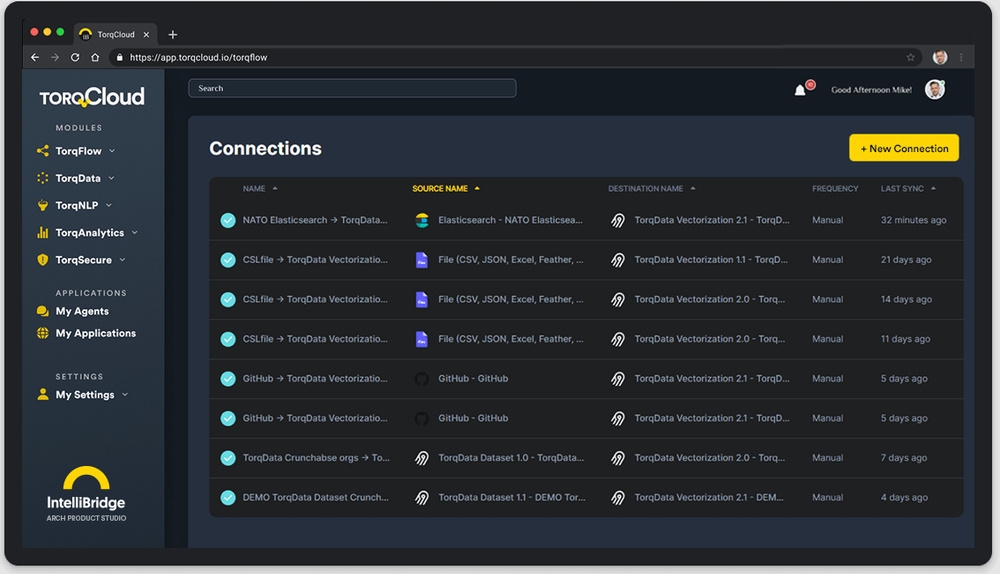1000x574 pixels.
Task: Open My Applications in sidebar
Action: [96, 333]
